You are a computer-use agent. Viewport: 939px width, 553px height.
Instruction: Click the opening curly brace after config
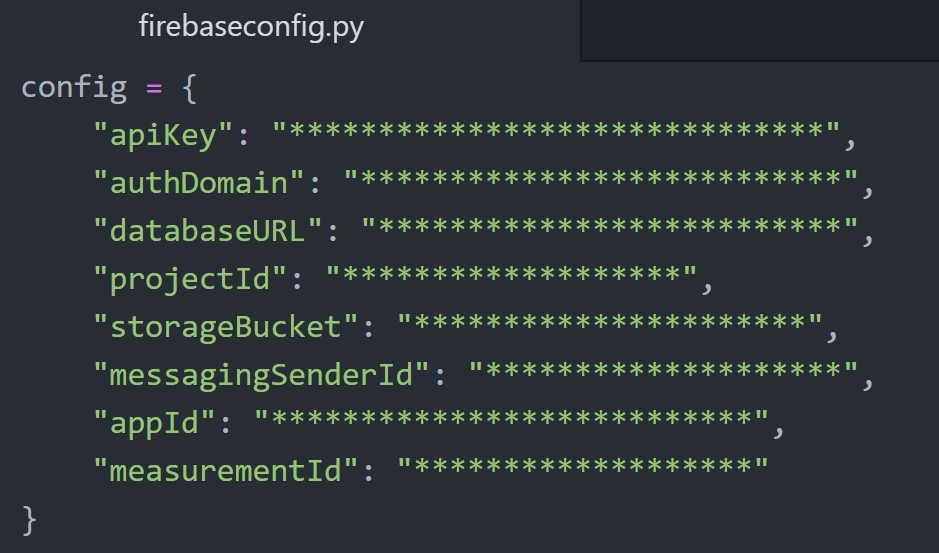click(x=190, y=87)
